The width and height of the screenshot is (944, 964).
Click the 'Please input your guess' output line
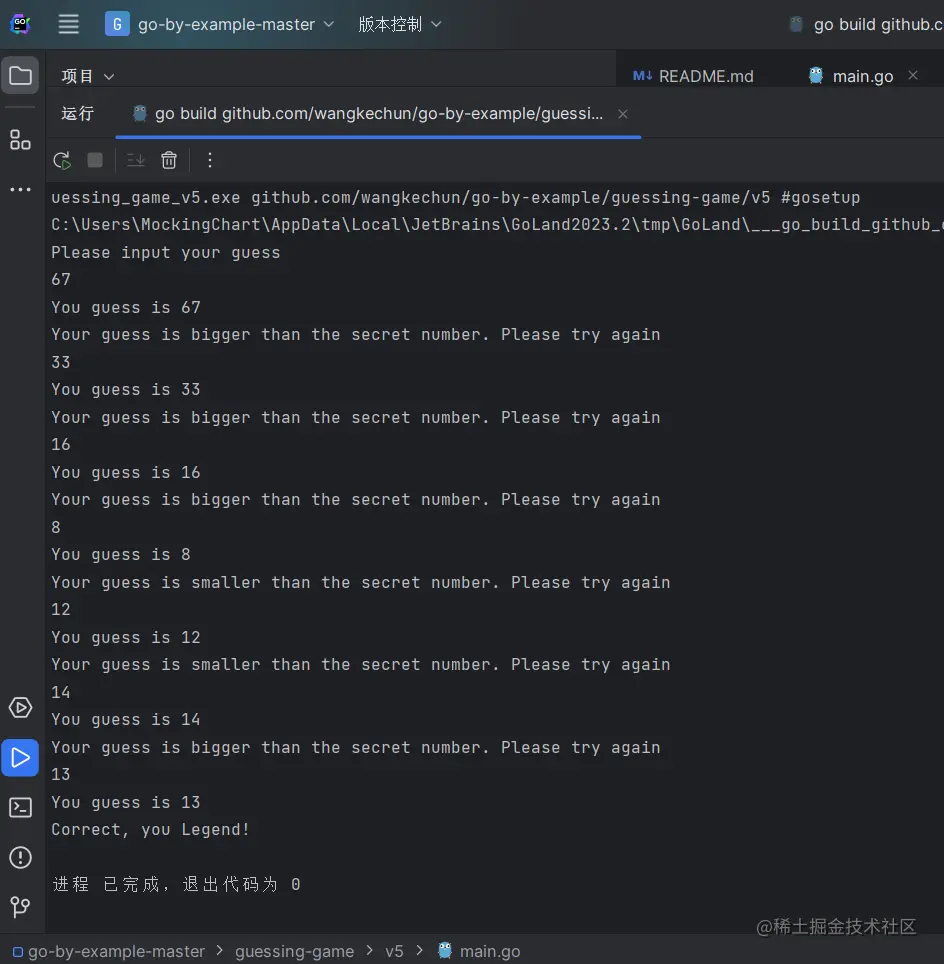[x=165, y=252]
